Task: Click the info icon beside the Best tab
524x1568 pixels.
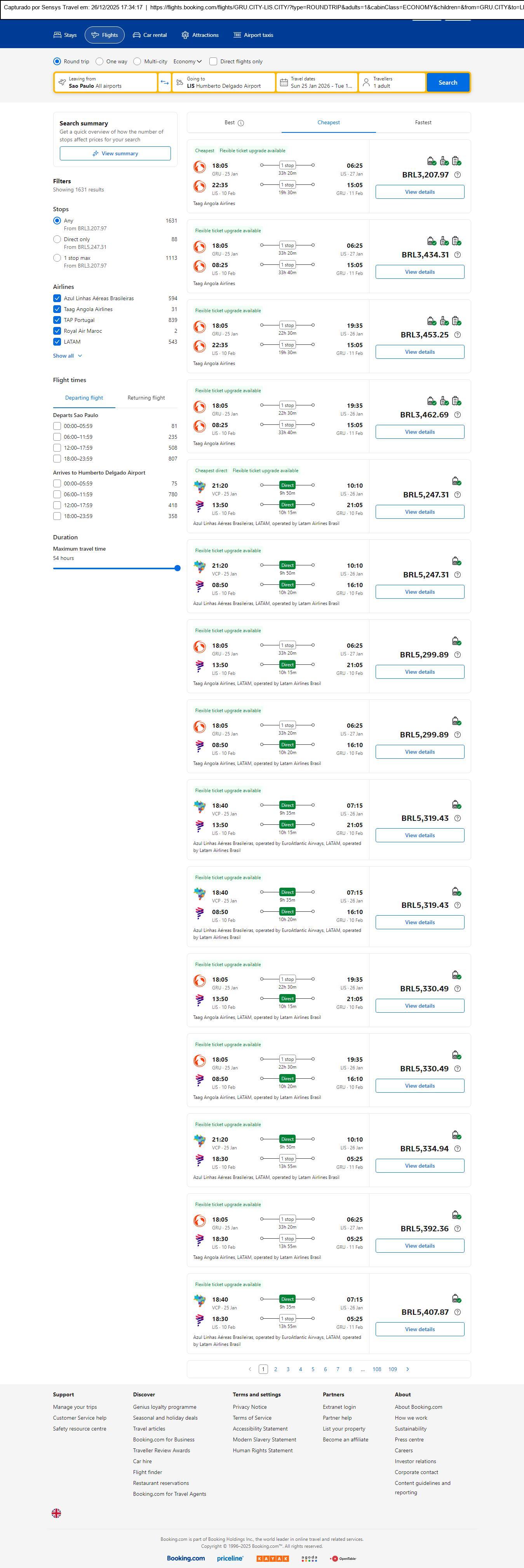Action: [x=241, y=123]
